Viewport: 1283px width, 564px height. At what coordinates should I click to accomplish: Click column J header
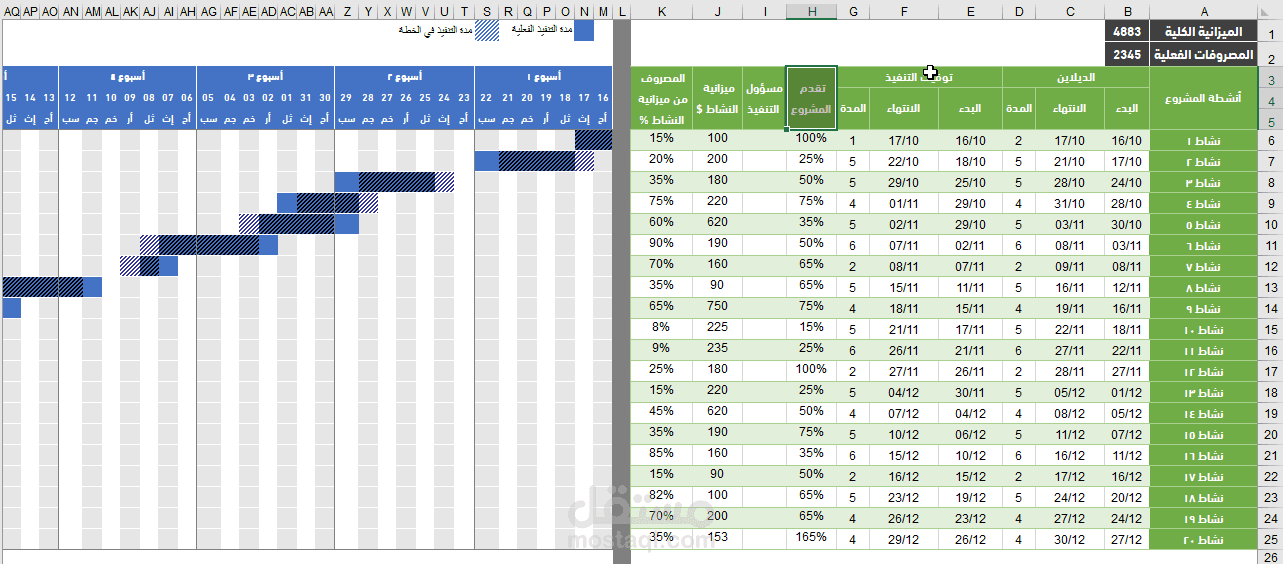pyautogui.click(x=719, y=11)
